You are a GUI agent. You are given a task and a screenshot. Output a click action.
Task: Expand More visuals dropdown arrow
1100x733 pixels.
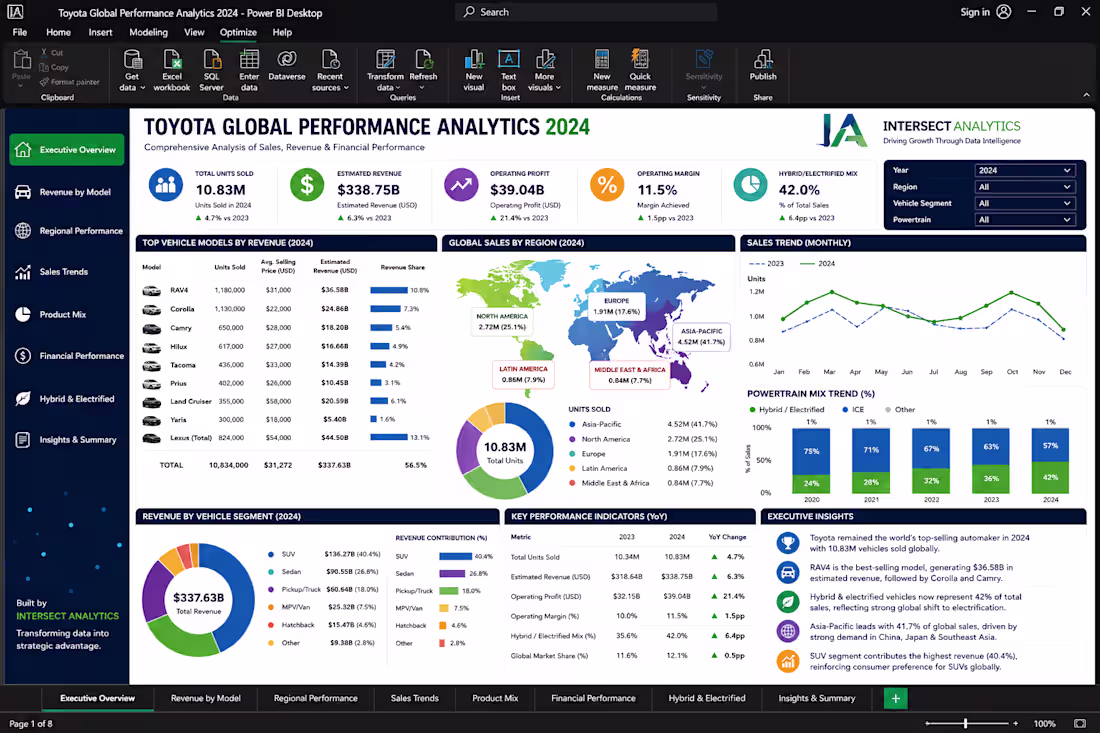click(558, 88)
